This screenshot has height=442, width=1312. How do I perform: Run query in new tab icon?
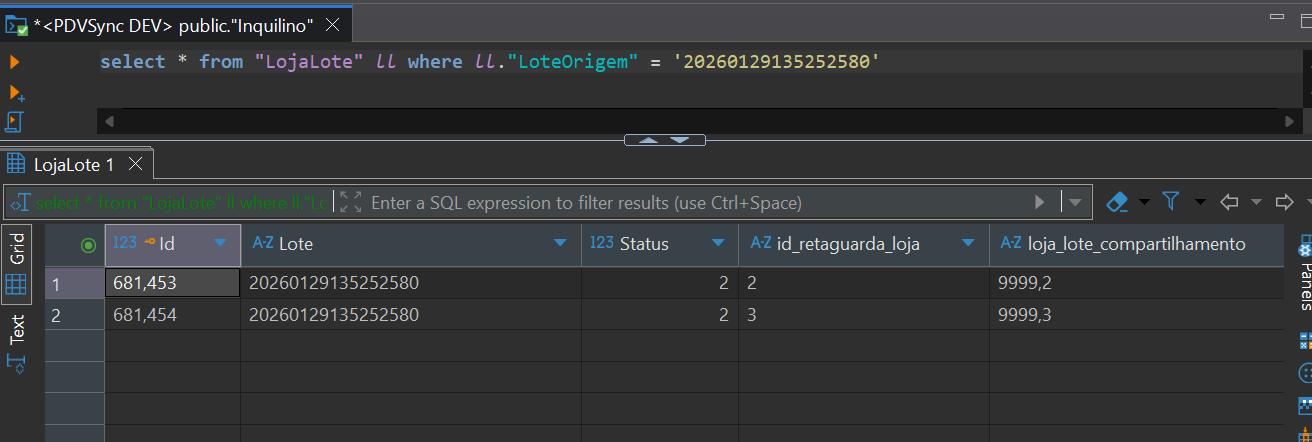[16, 93]
